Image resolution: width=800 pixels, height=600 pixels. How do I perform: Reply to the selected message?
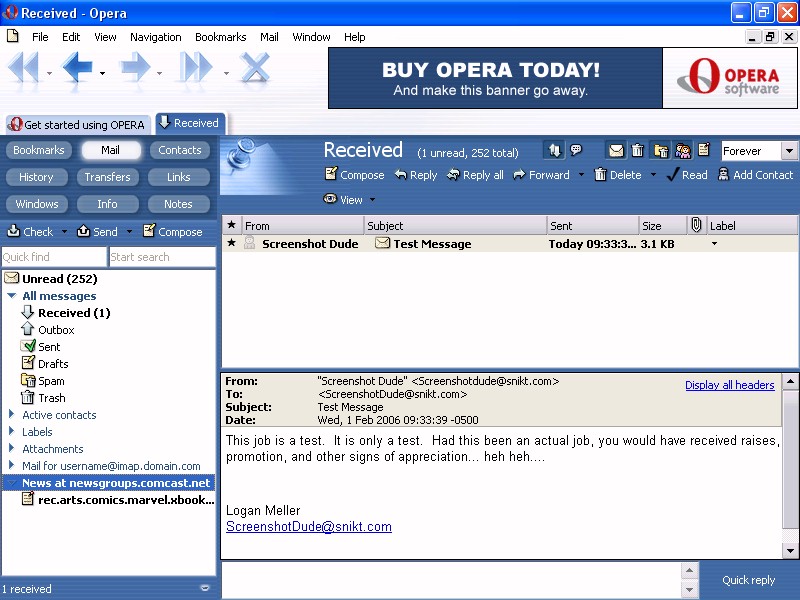[x=416, y=174]
